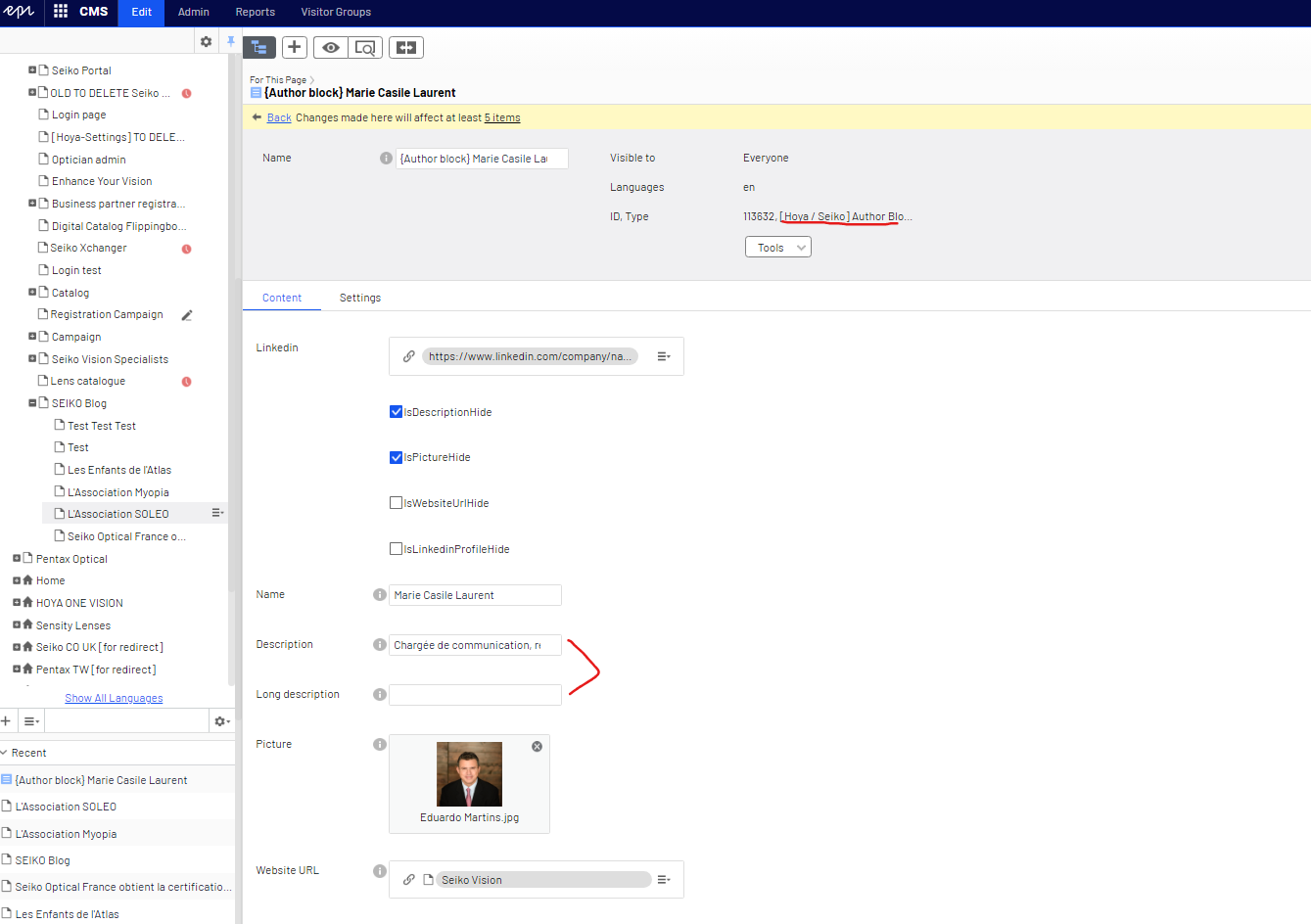Toggle preview mode eye icon
The image size is (1311, 924).
(x=331, y=47)
